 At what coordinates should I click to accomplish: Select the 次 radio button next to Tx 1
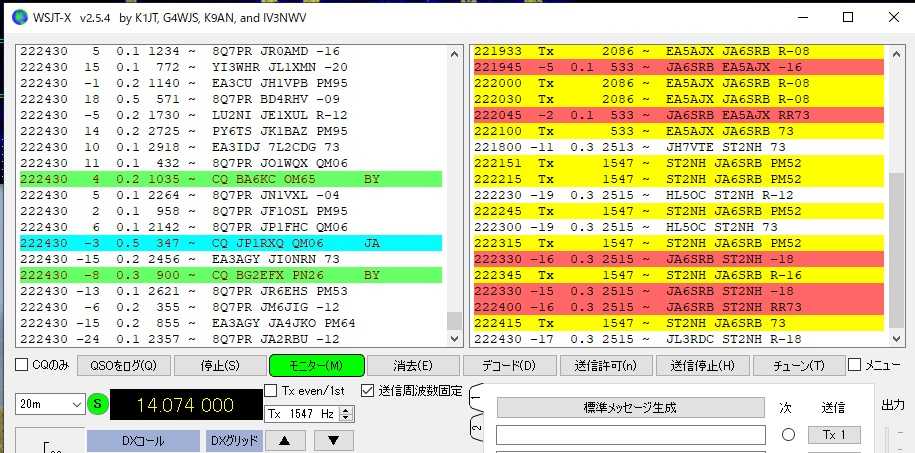click(x=788, y=435)
